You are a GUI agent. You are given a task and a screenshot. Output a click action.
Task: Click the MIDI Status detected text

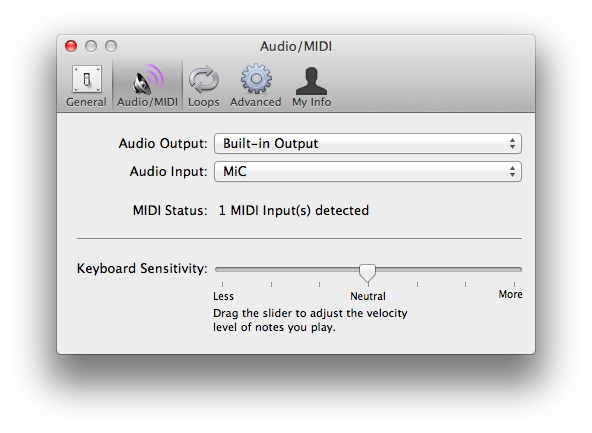(x=294, y=211)
